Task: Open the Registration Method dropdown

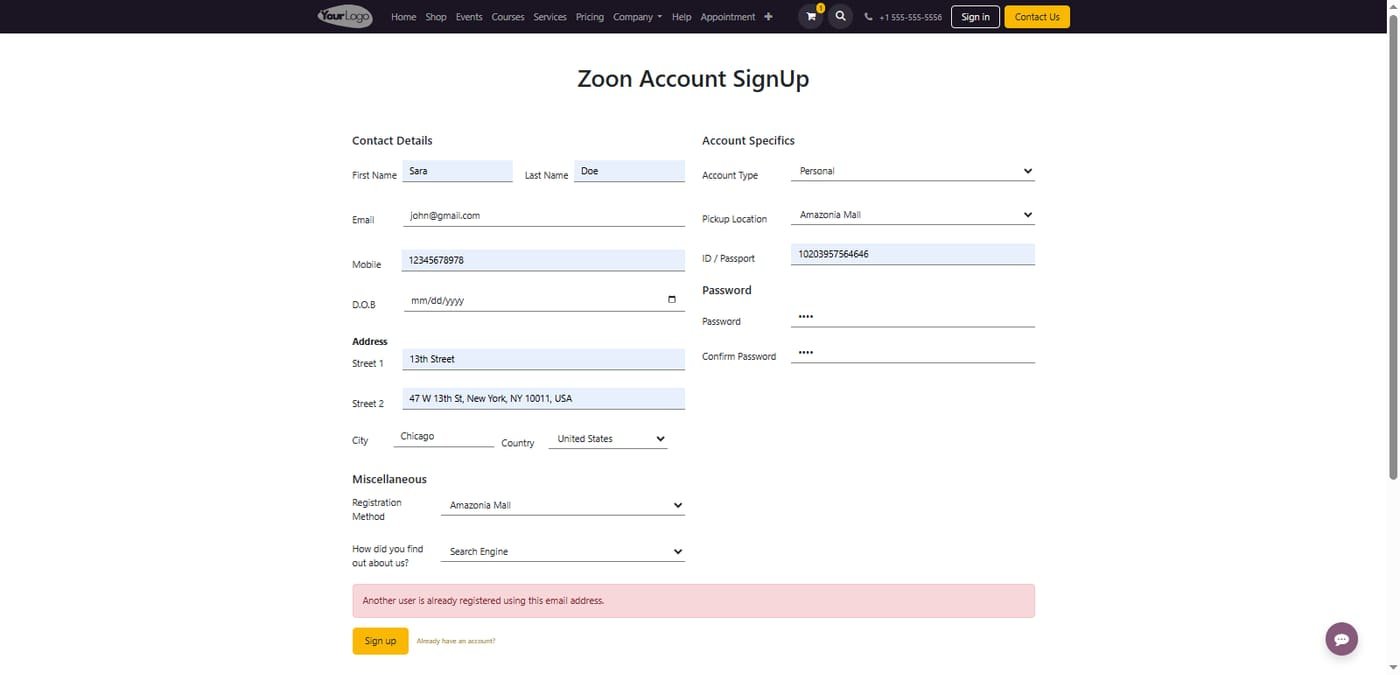Action: (x=563, y=505)
